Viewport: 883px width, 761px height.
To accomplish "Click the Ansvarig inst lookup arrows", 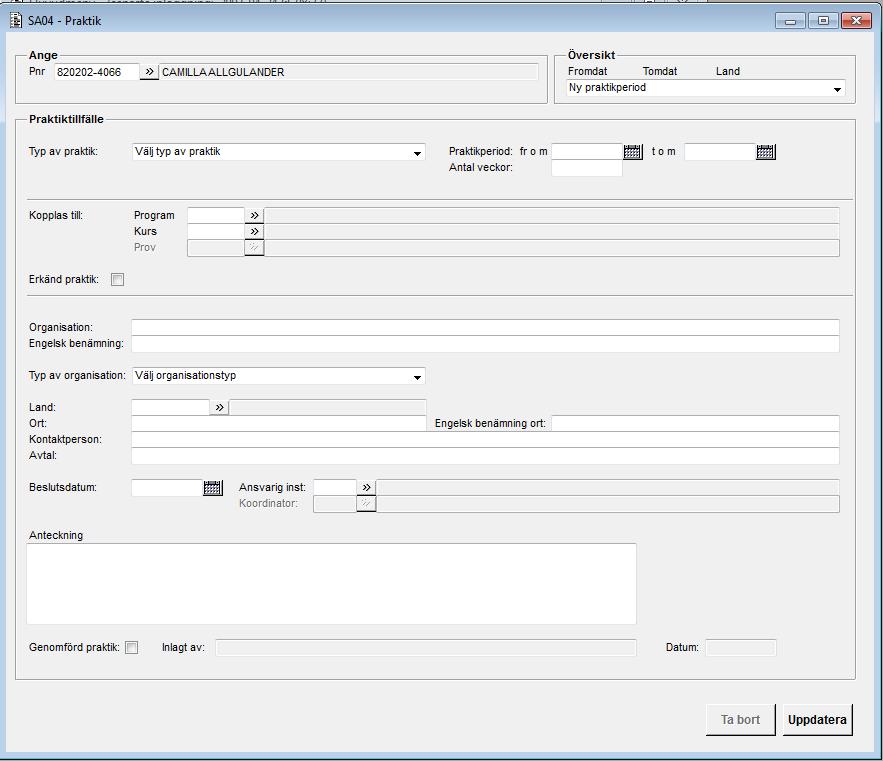I will (367, 487).
